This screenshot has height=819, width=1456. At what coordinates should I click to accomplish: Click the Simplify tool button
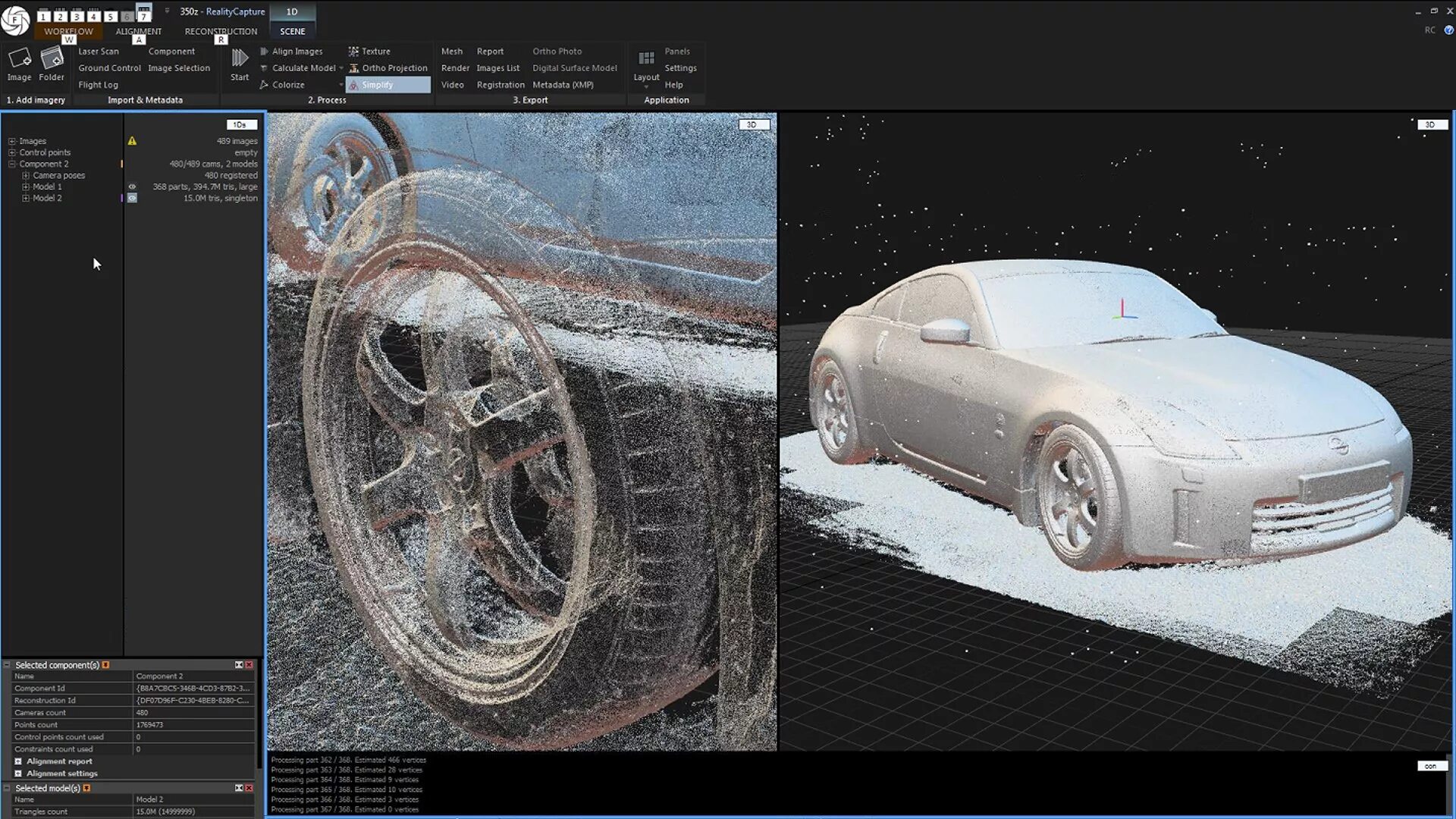pyautogui.click(x=377, y=85)
